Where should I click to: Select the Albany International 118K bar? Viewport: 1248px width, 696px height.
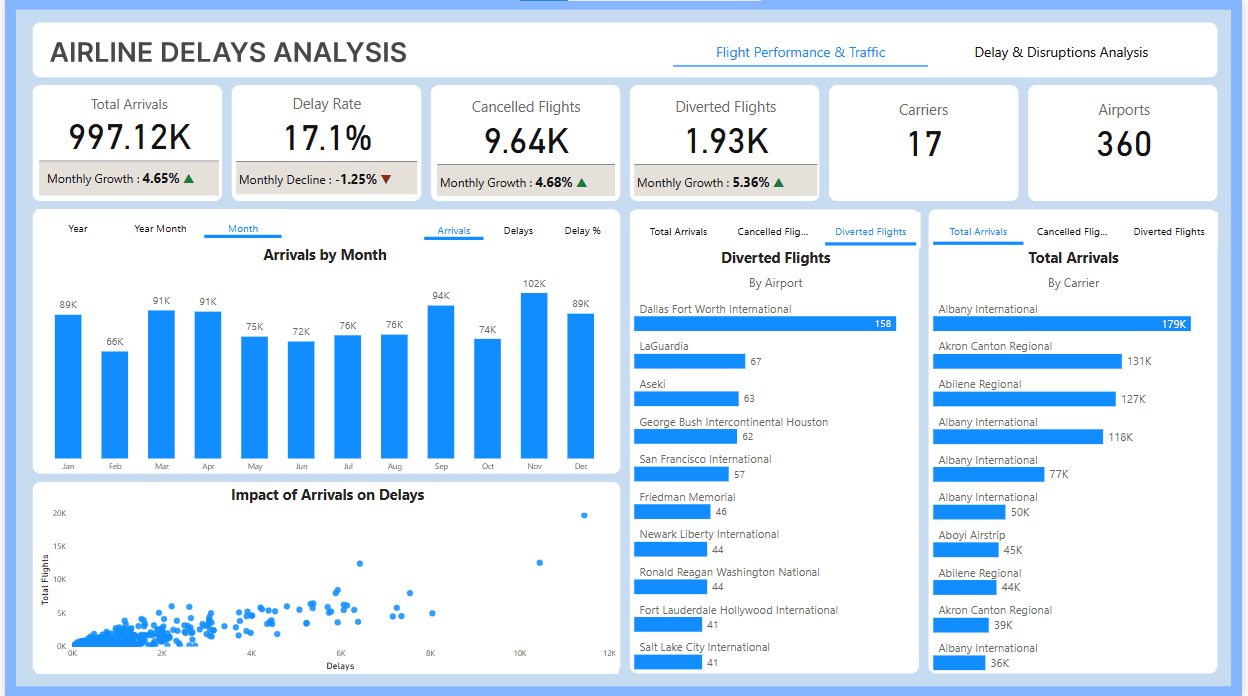1018,437
